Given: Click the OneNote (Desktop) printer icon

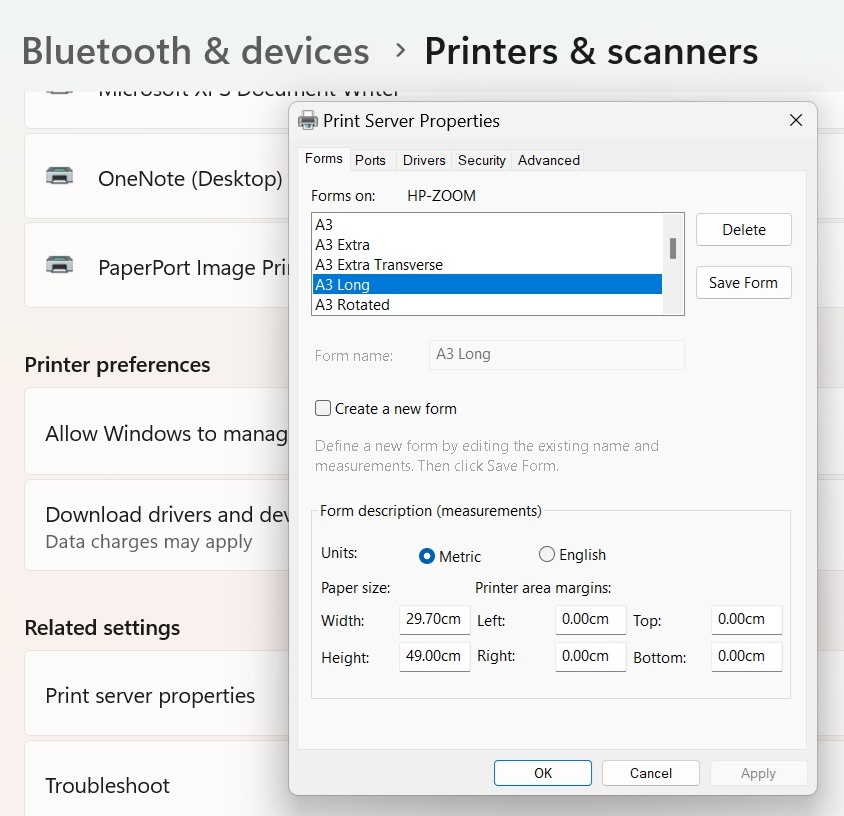Looking at the screenshot, I should coord(62,175).
